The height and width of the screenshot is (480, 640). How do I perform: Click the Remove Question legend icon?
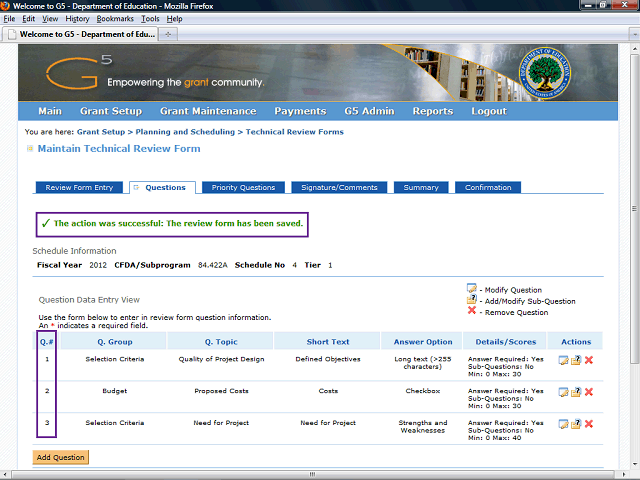[472, 310]
